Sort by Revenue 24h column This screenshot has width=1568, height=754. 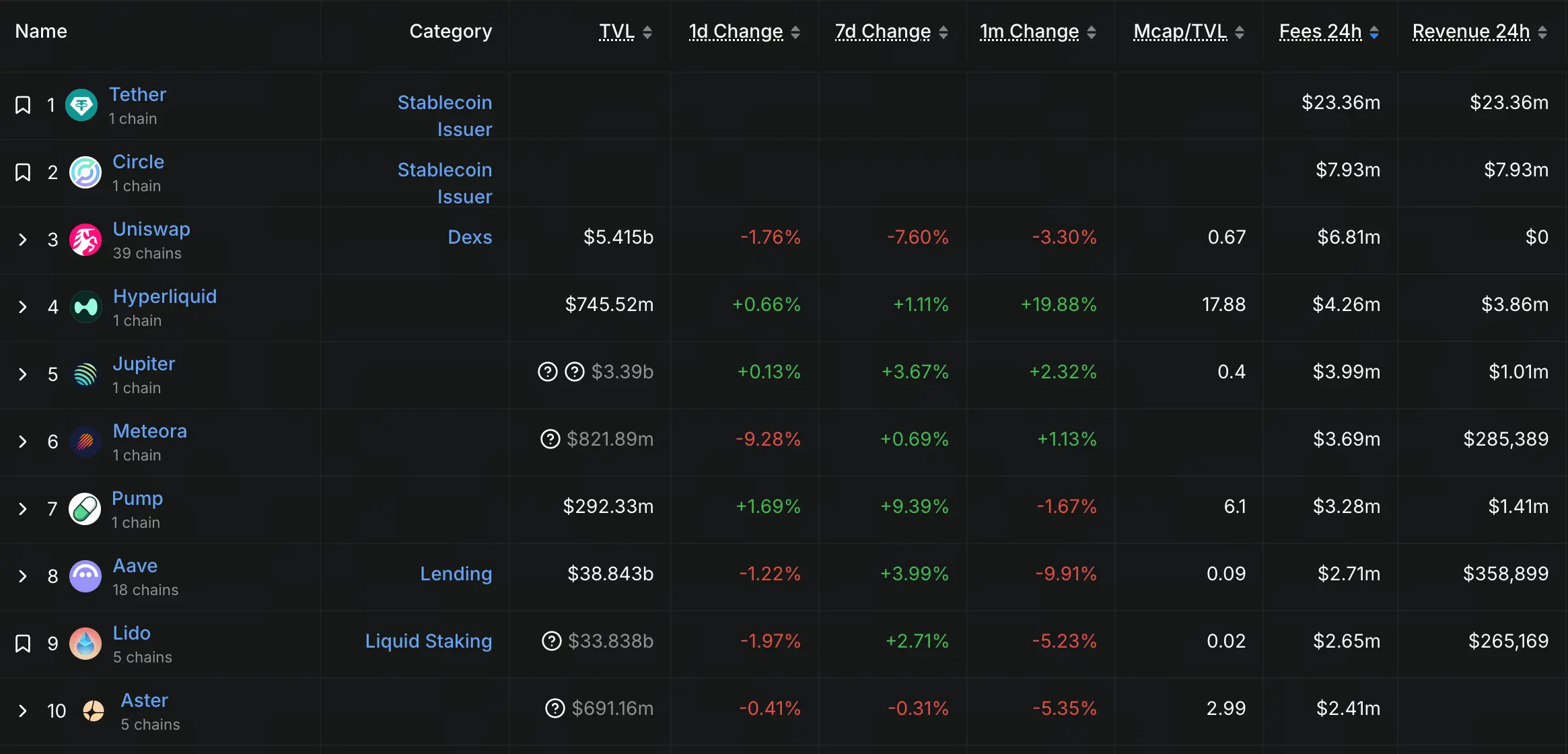[x=1471, y=32]
